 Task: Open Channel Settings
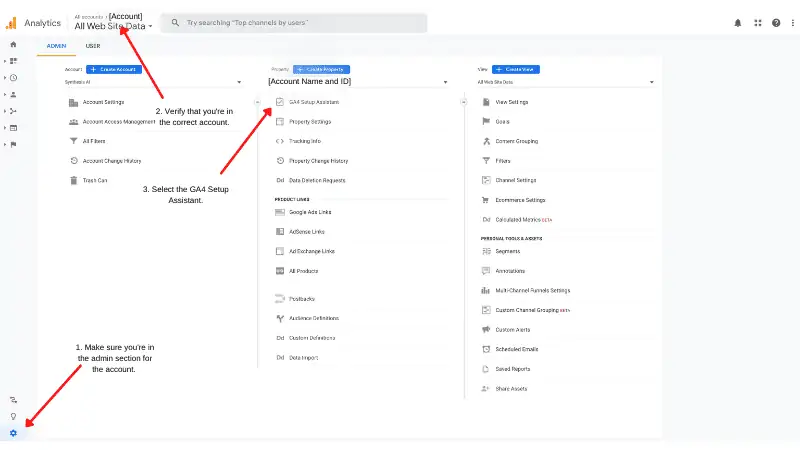click(516, 181)
